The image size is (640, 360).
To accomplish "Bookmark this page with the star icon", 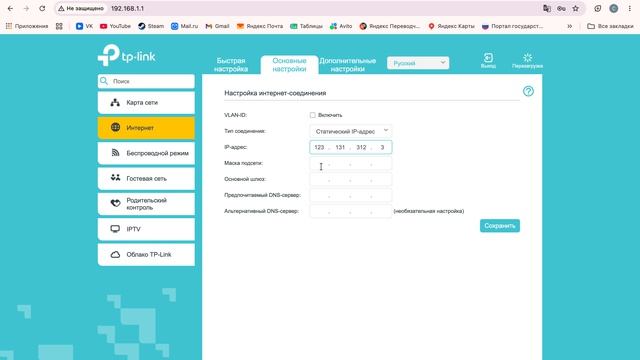I will [x=576, y=9].
